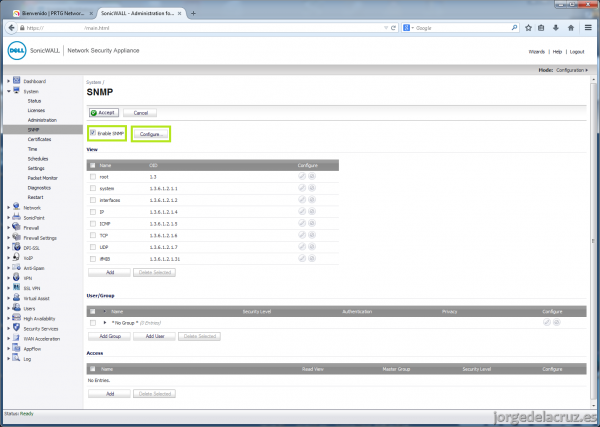This screenshot has width=600, height=427.
Task: Click the Network sidebar icon
Action: pyautogui.click(x=16, y=207)
